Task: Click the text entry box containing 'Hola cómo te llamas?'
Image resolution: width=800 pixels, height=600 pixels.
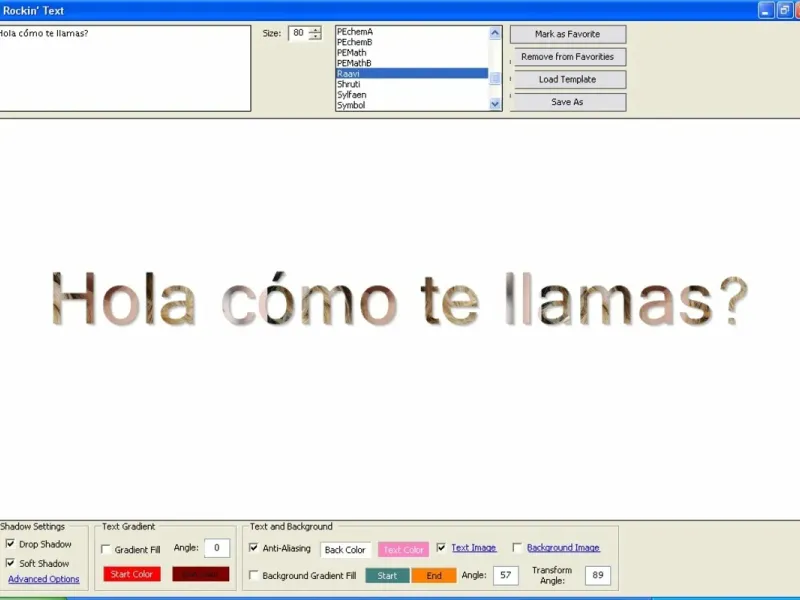Action: 125,68
